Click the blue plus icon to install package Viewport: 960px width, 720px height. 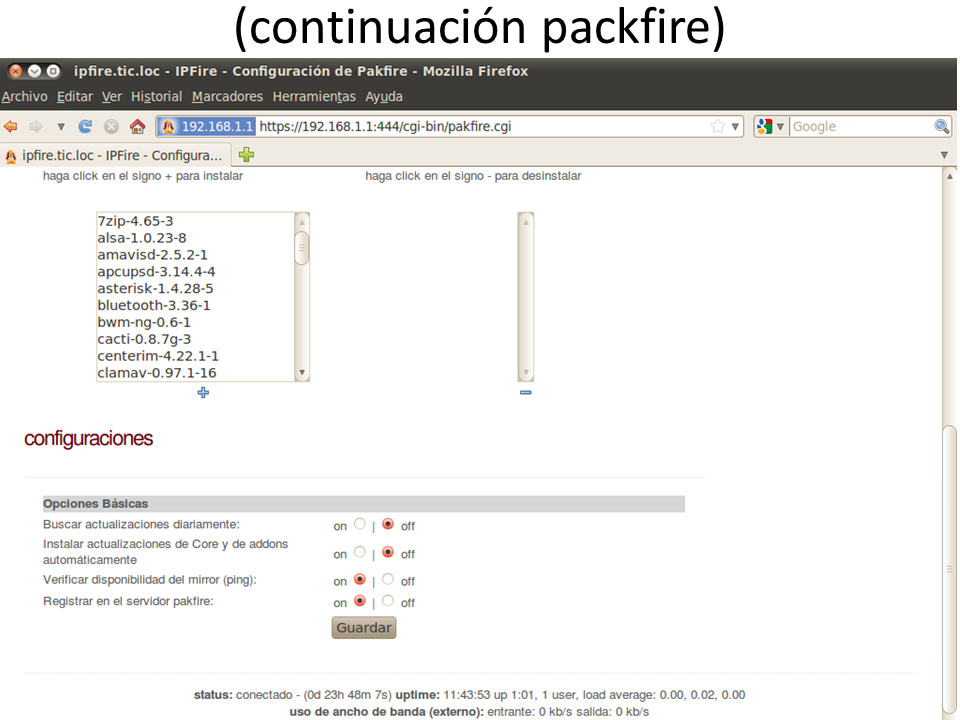tap(203, 393)
